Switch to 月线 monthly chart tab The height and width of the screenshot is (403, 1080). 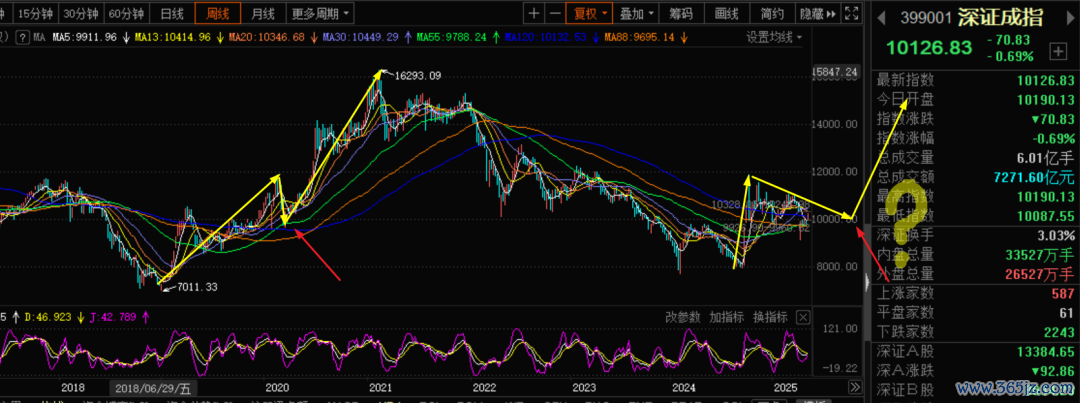263,14
